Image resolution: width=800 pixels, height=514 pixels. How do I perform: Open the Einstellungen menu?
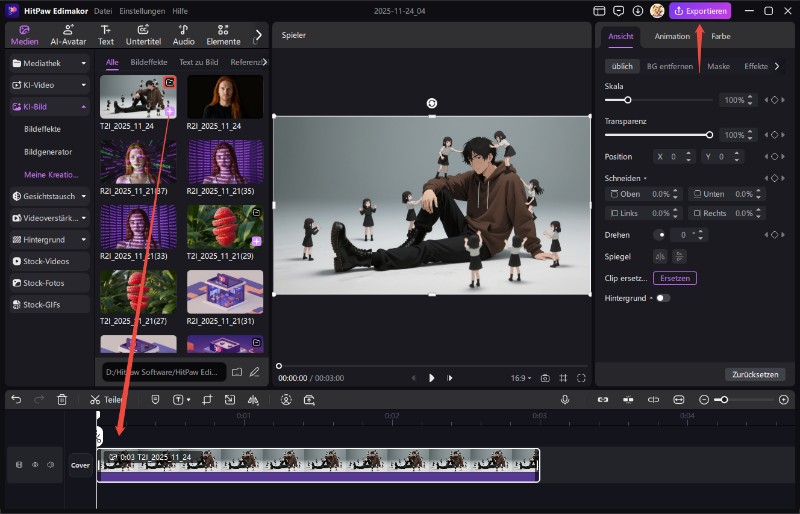coord(143,10)
